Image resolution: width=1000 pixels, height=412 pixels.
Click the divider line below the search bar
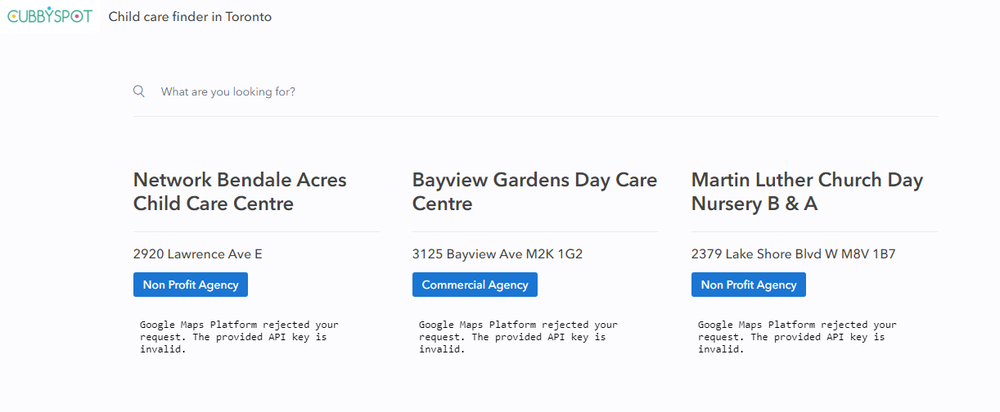point(536,116)
